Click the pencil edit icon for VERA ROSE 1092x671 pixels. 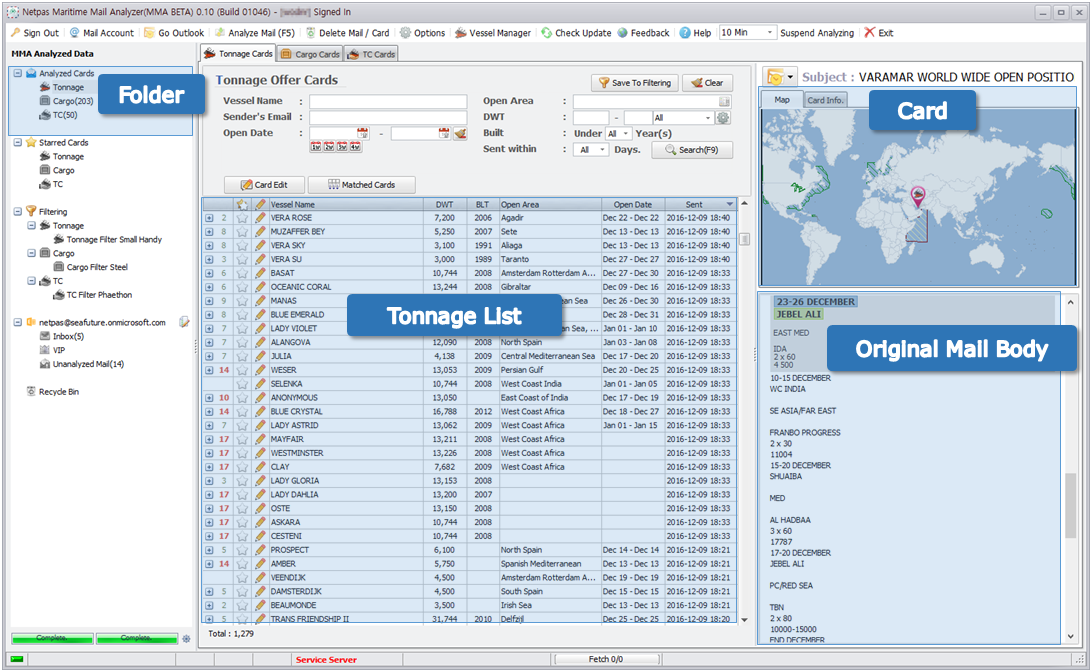(x=260, y=218)
